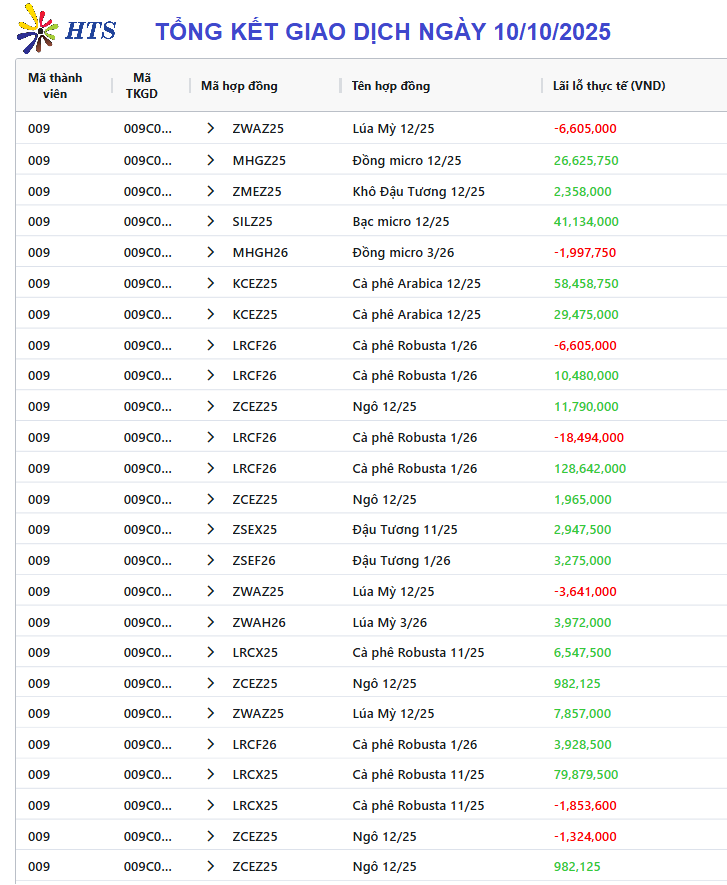Click the Mã TKGD column header

[x=142, y=86]
